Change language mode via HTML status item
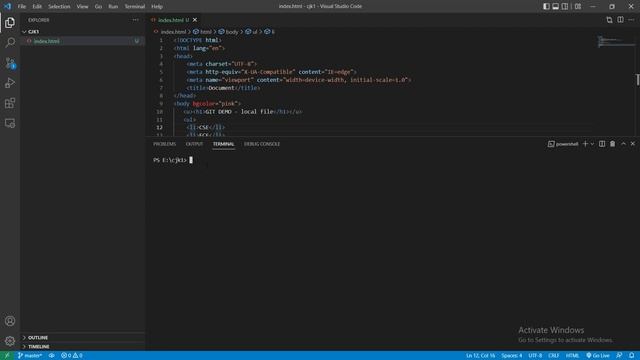The image size is (640, 360). point(572,356)
